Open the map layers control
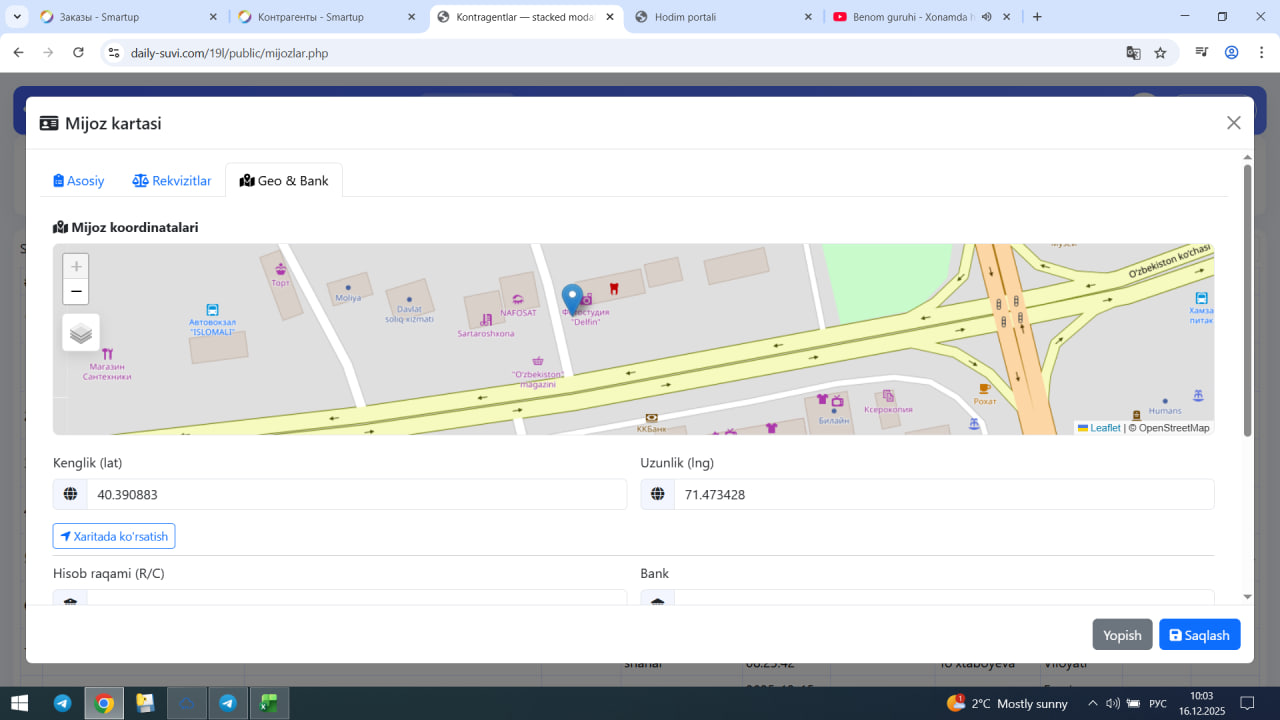The width and height of the screenshot is (1280, 720). pyautogui.click(x=81, y=333)
